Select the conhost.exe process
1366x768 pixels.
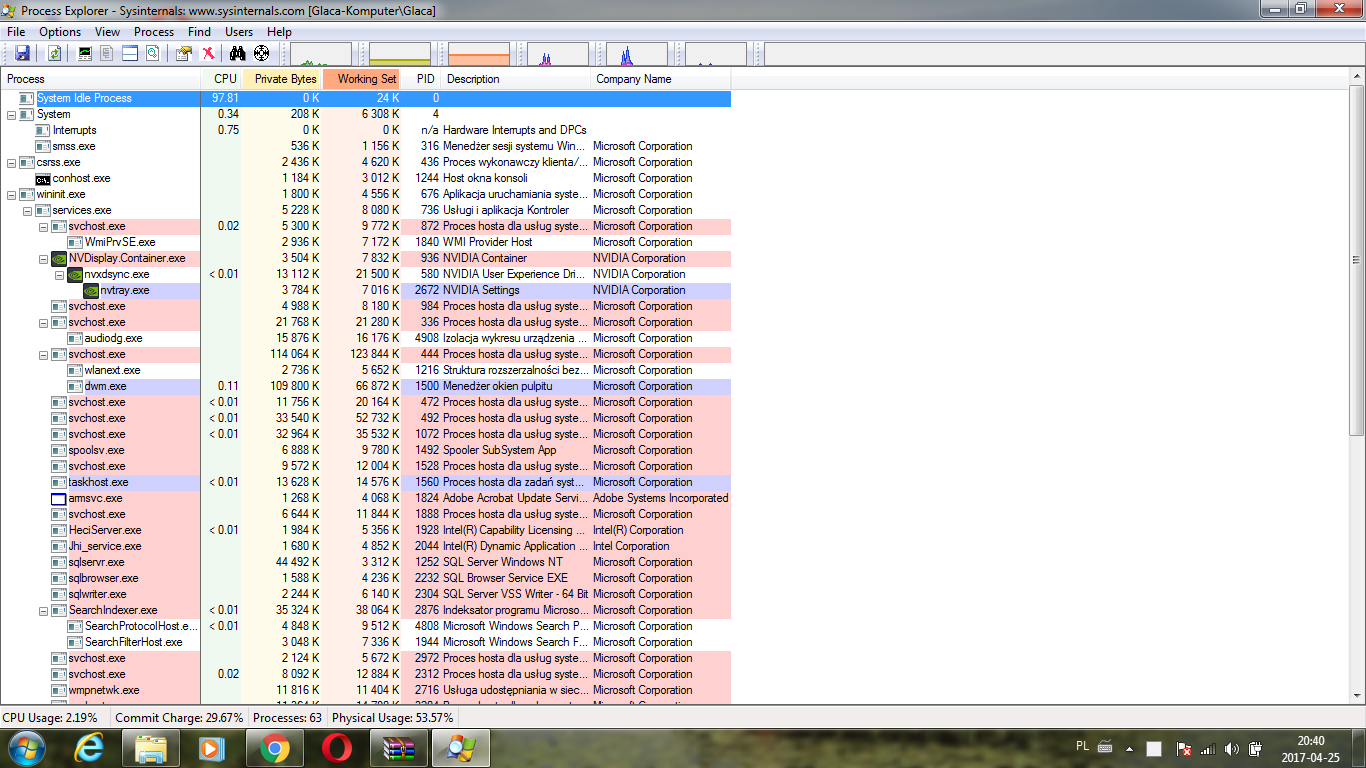(366, 178)
